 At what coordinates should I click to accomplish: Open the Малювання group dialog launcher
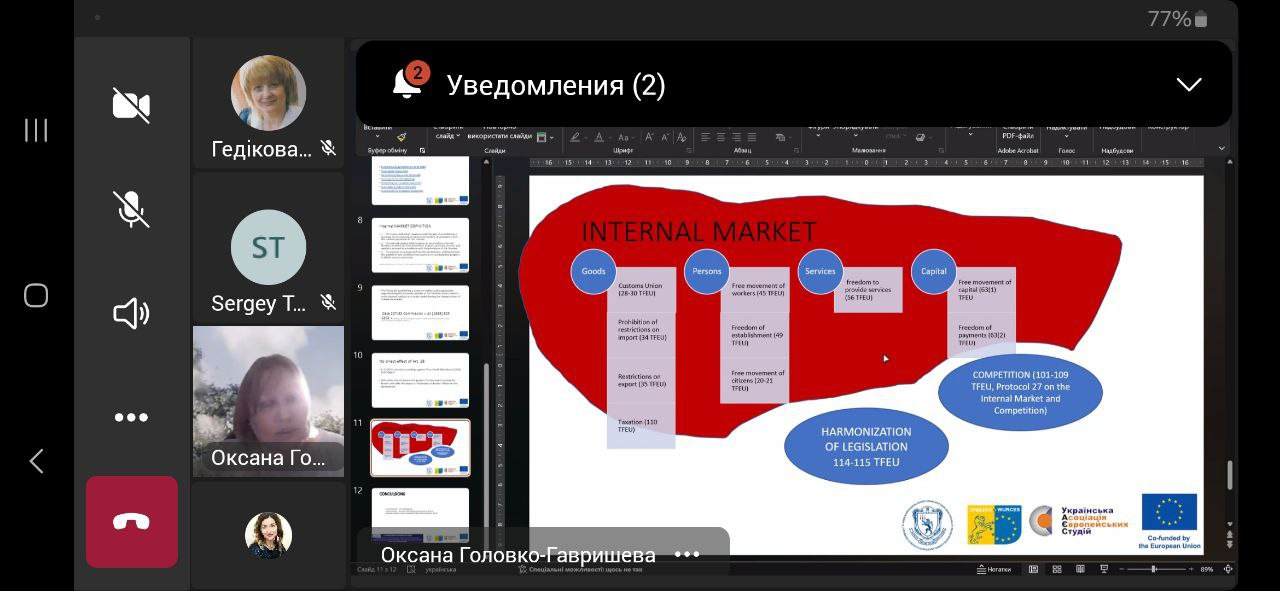pos(941,151)
